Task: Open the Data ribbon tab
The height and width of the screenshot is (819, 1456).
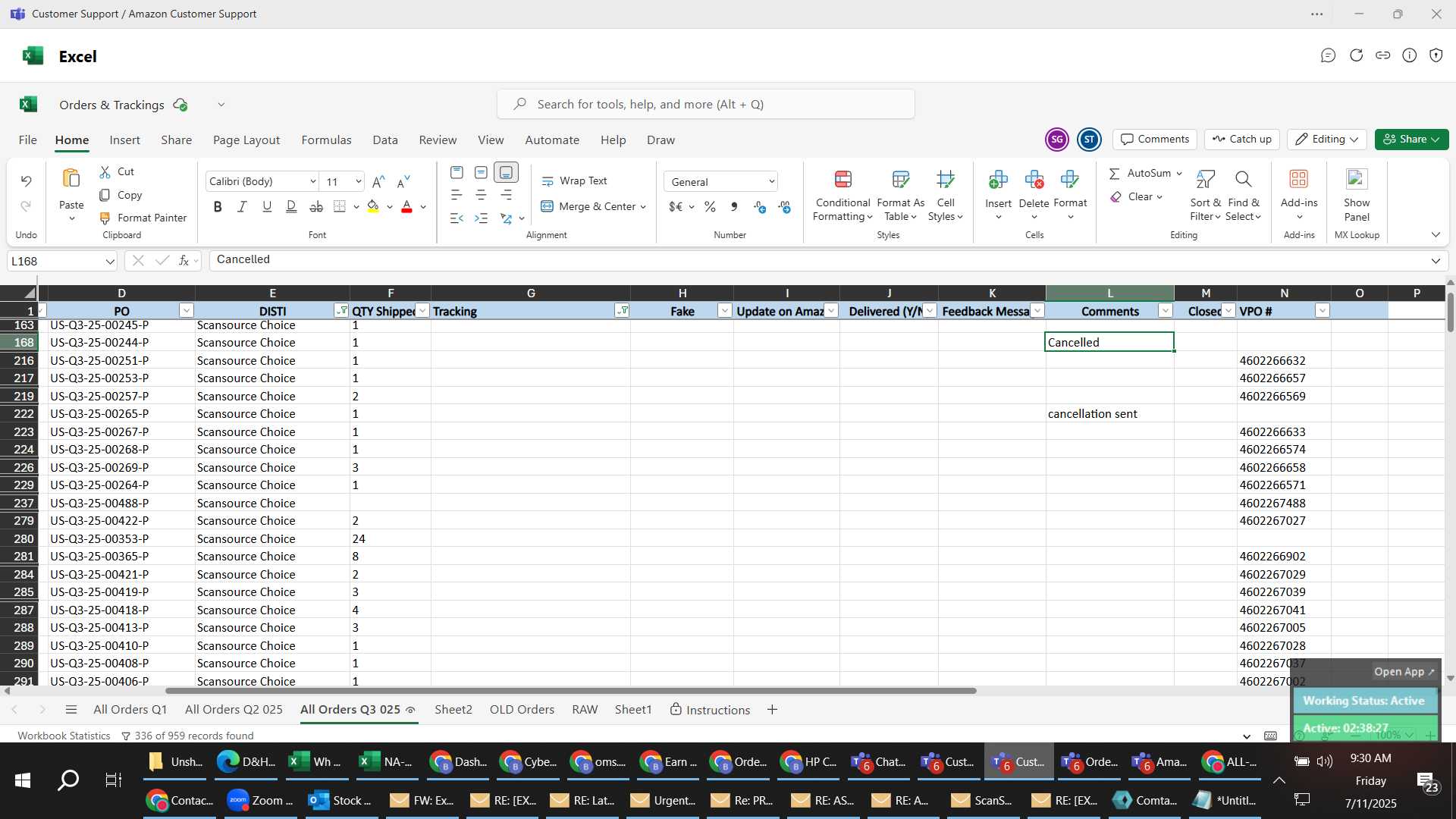Action: 385,140
